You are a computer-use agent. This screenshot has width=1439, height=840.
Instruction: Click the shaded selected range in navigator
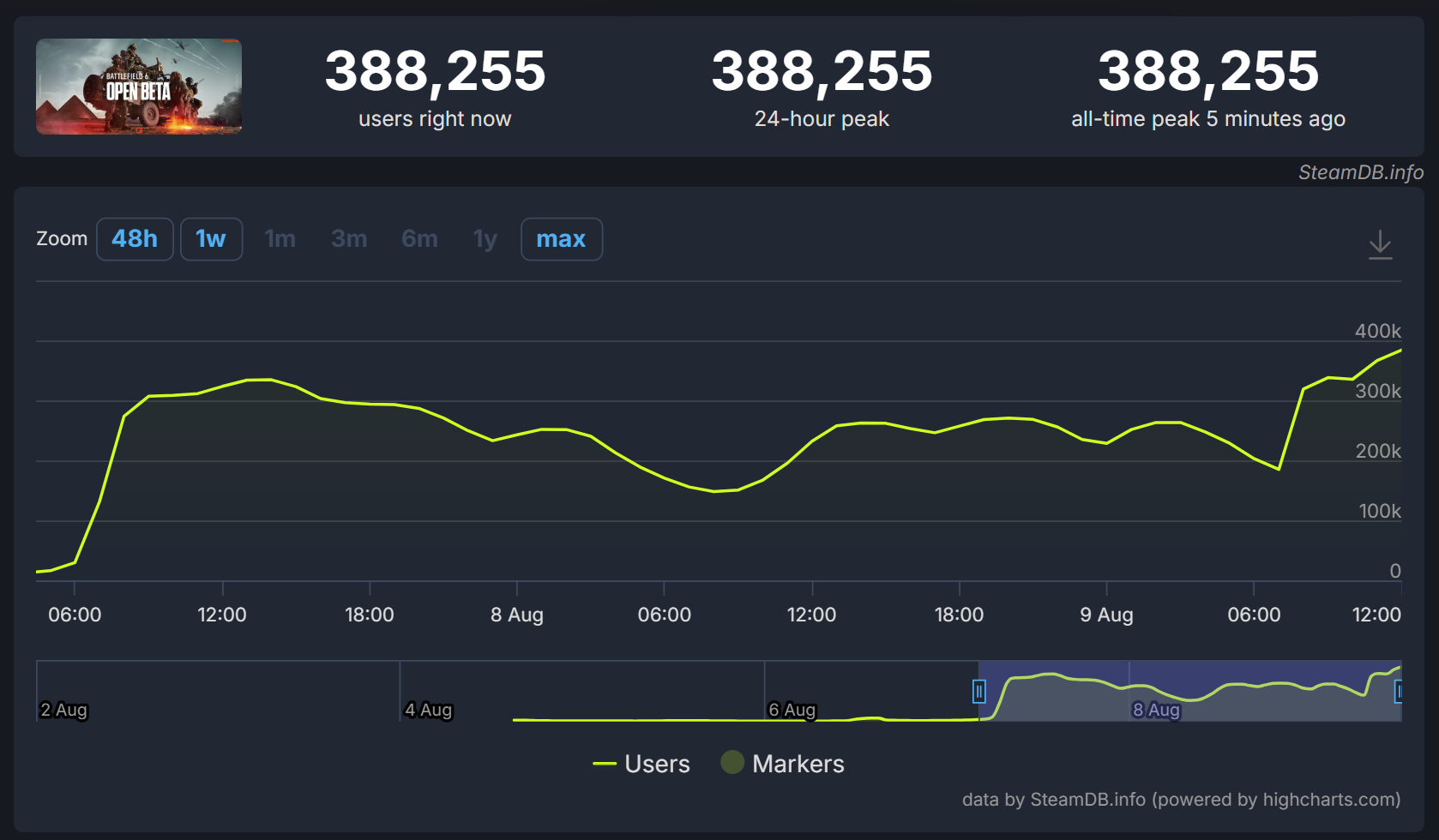click(1189, 691)
